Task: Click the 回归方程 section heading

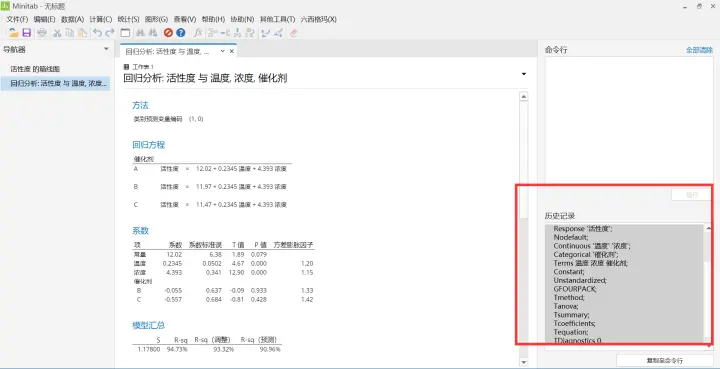Action: coord(148,145)
